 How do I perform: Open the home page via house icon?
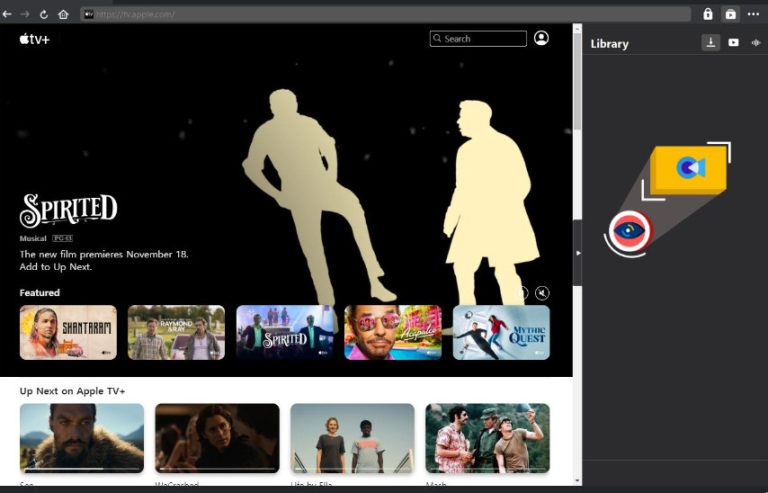(x=63, y=14)
